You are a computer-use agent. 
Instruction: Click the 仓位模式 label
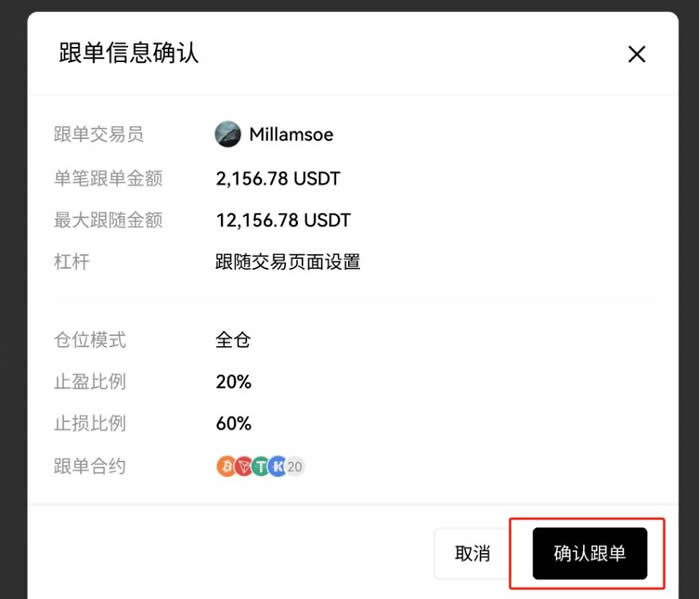pyautogui.click(x=90, y=340)
